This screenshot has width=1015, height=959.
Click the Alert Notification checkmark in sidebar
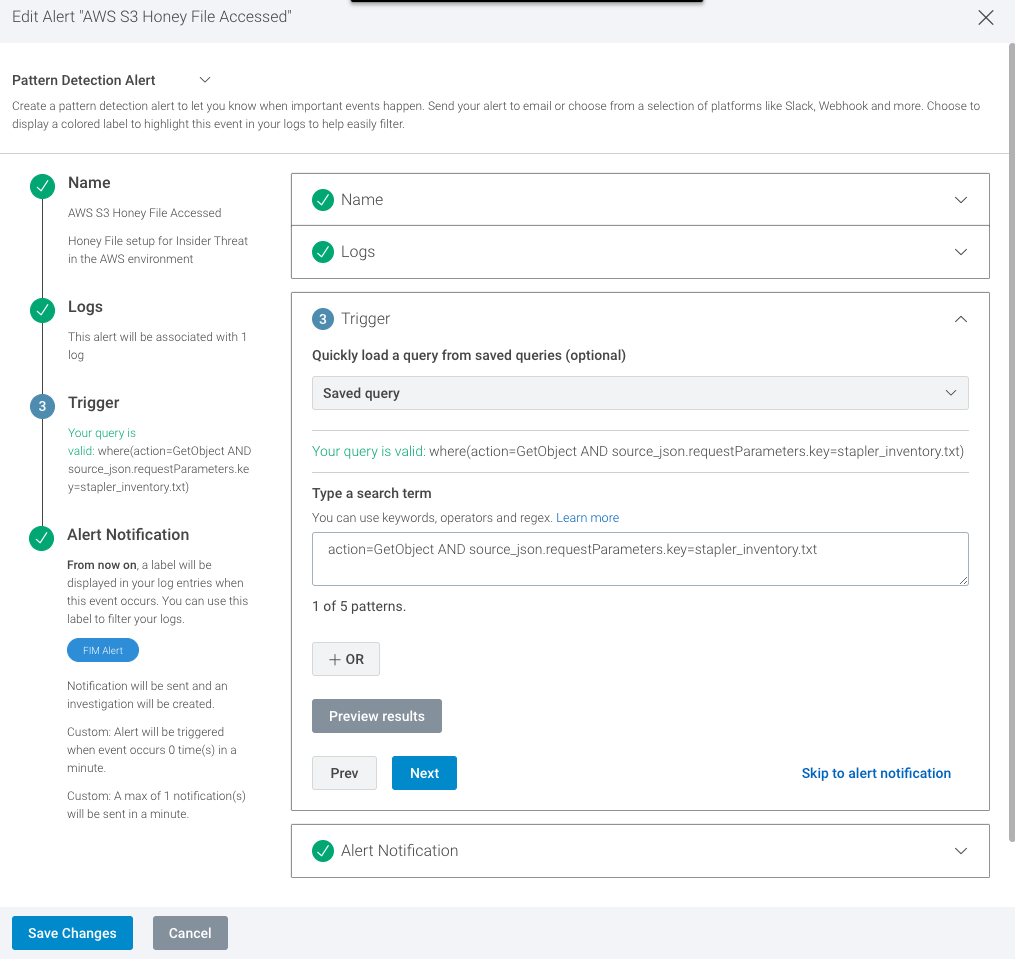pyautogui.click(x=43, y=538)
